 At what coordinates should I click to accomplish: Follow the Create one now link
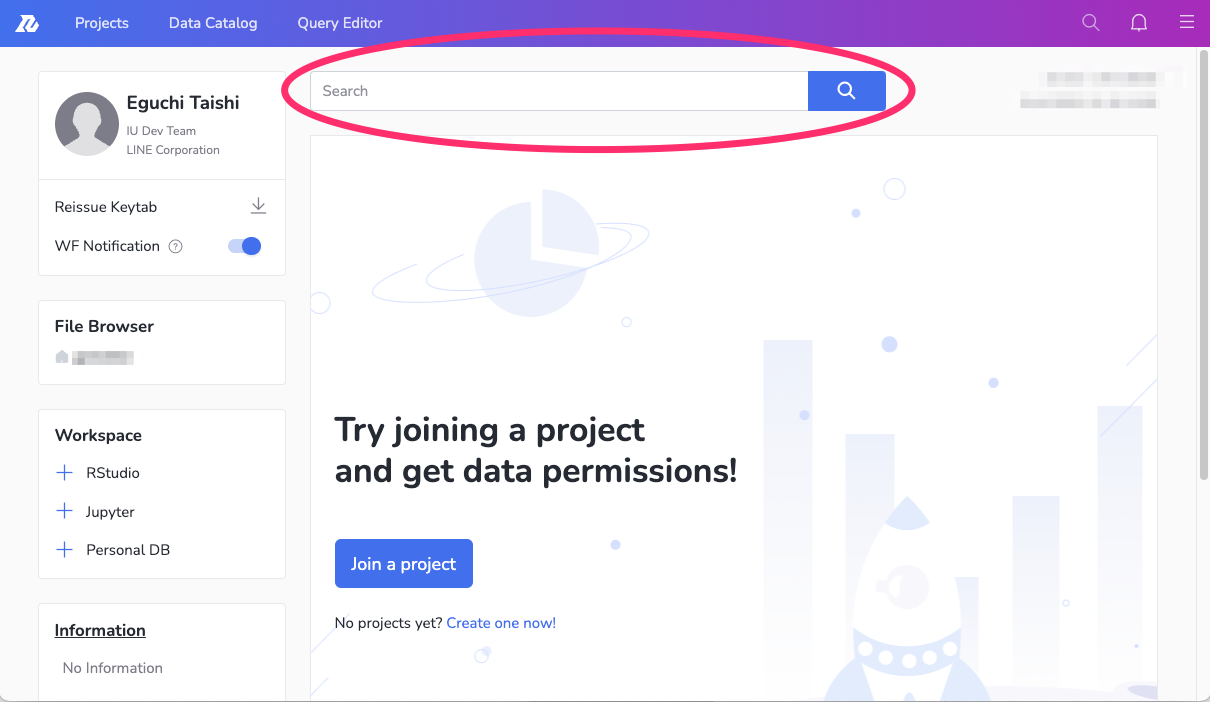(x=501, y=623)
